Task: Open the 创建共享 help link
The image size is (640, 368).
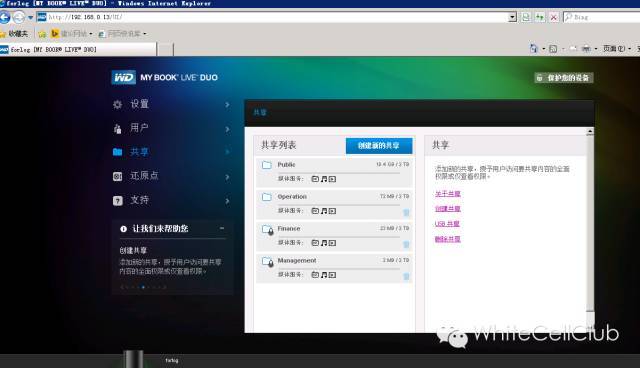Action: (448, 209)
